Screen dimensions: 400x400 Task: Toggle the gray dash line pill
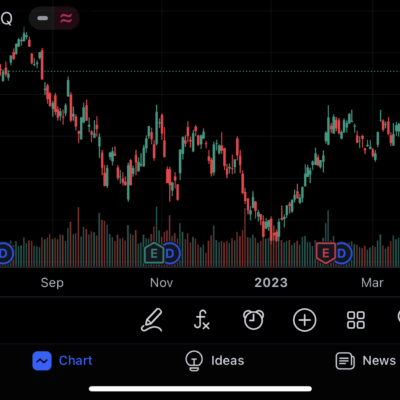(x=43, y=18)
